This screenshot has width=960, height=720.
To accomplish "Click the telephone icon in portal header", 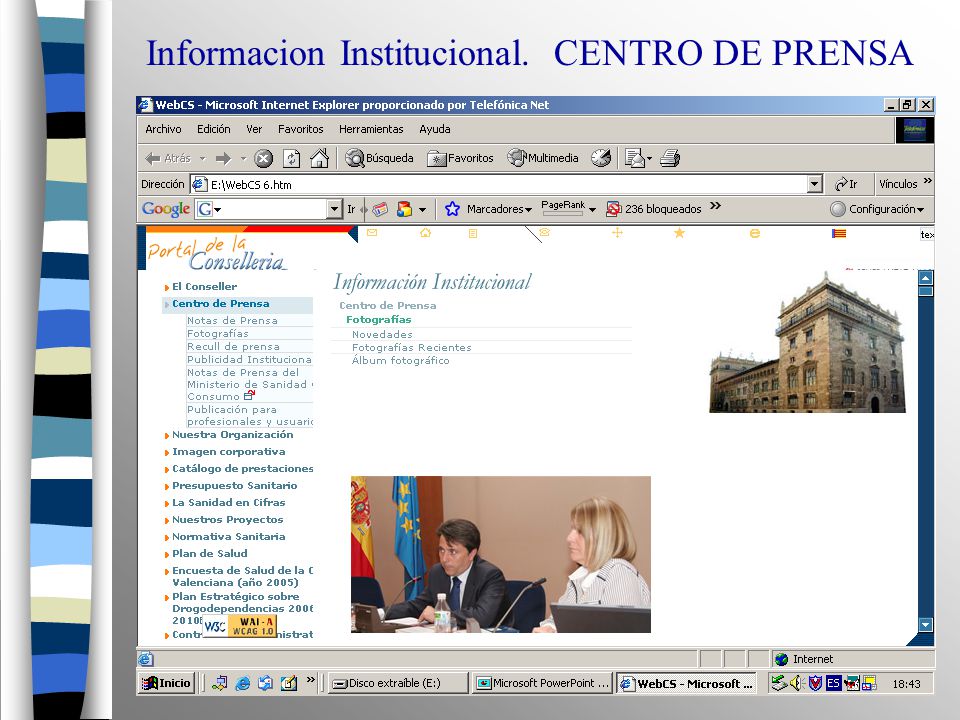I will pos(544,233).
